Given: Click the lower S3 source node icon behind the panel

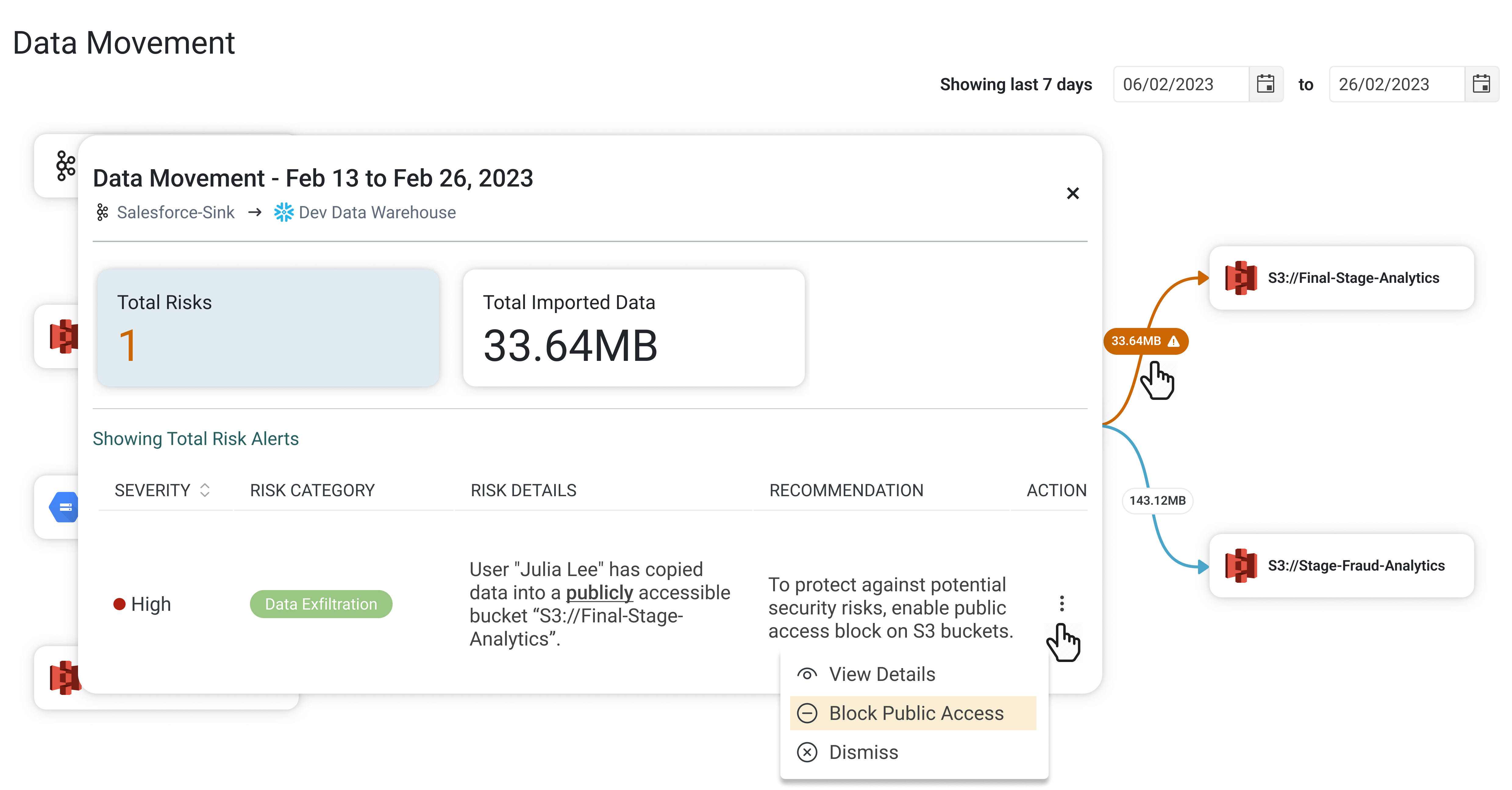Looking at the screenshot, I should point(65,678).
